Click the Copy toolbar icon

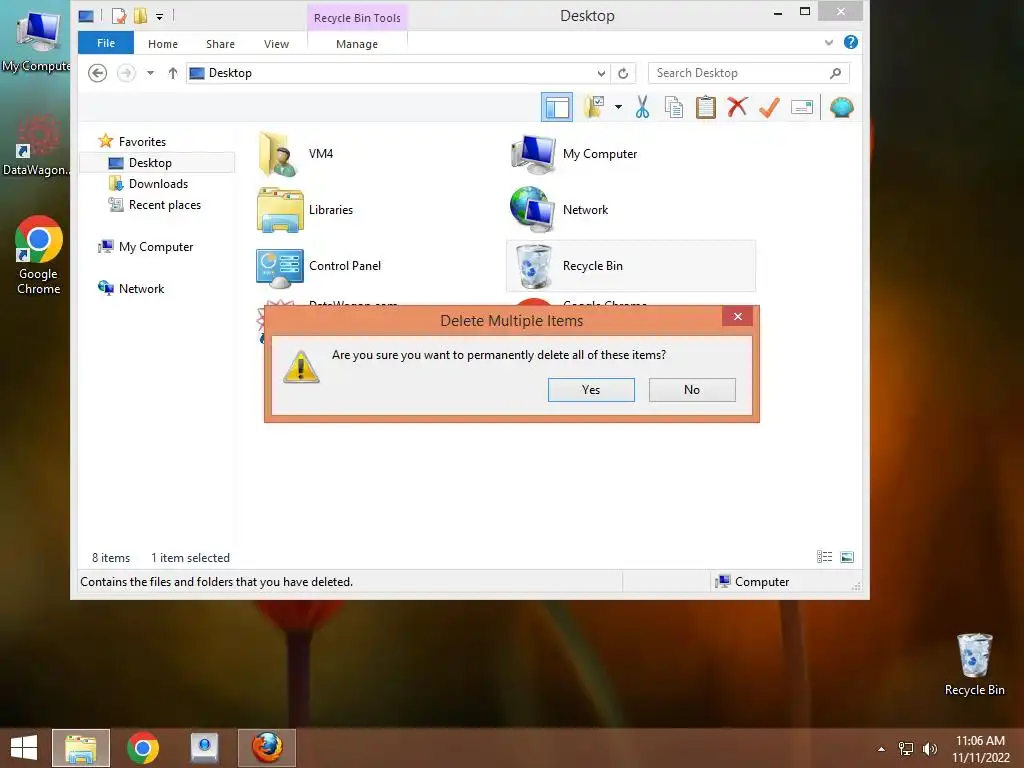[x=674, y=107]
